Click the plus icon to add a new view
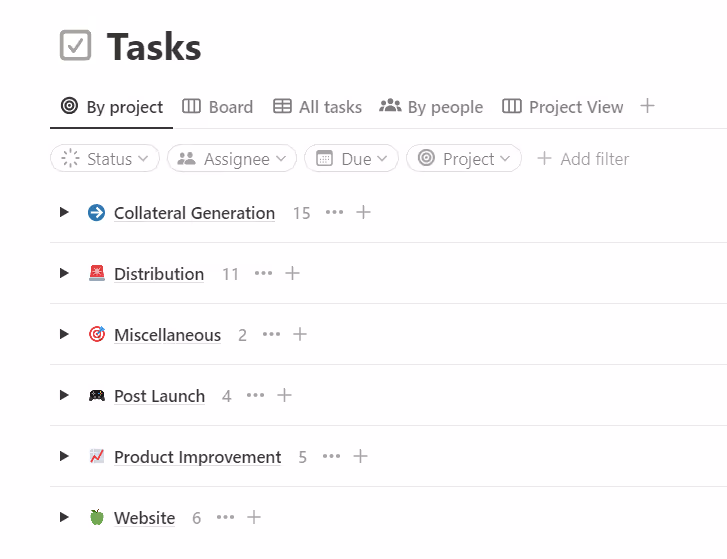This screenshot has height=559, width=727. pyautogui.click(x=648, y=106)
